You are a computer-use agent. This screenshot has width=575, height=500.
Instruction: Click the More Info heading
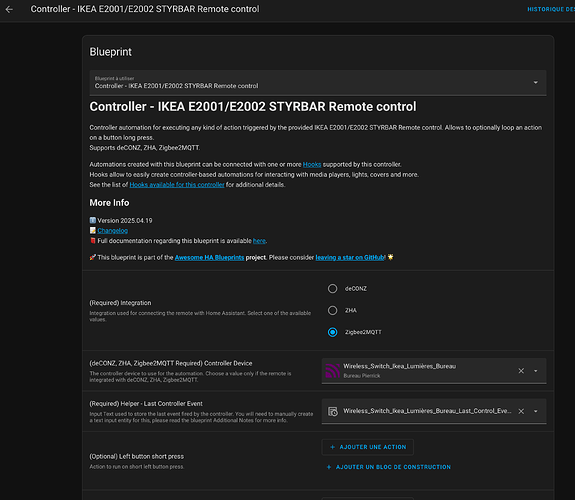point(109,202)
